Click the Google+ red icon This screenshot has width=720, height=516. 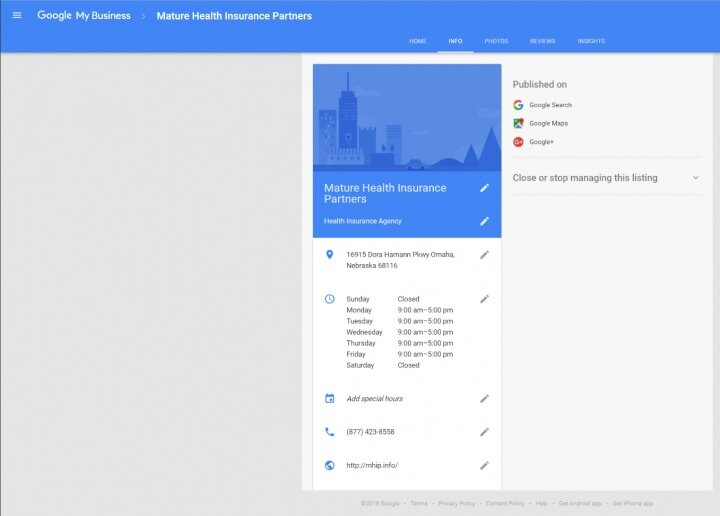tap(518, 142)
